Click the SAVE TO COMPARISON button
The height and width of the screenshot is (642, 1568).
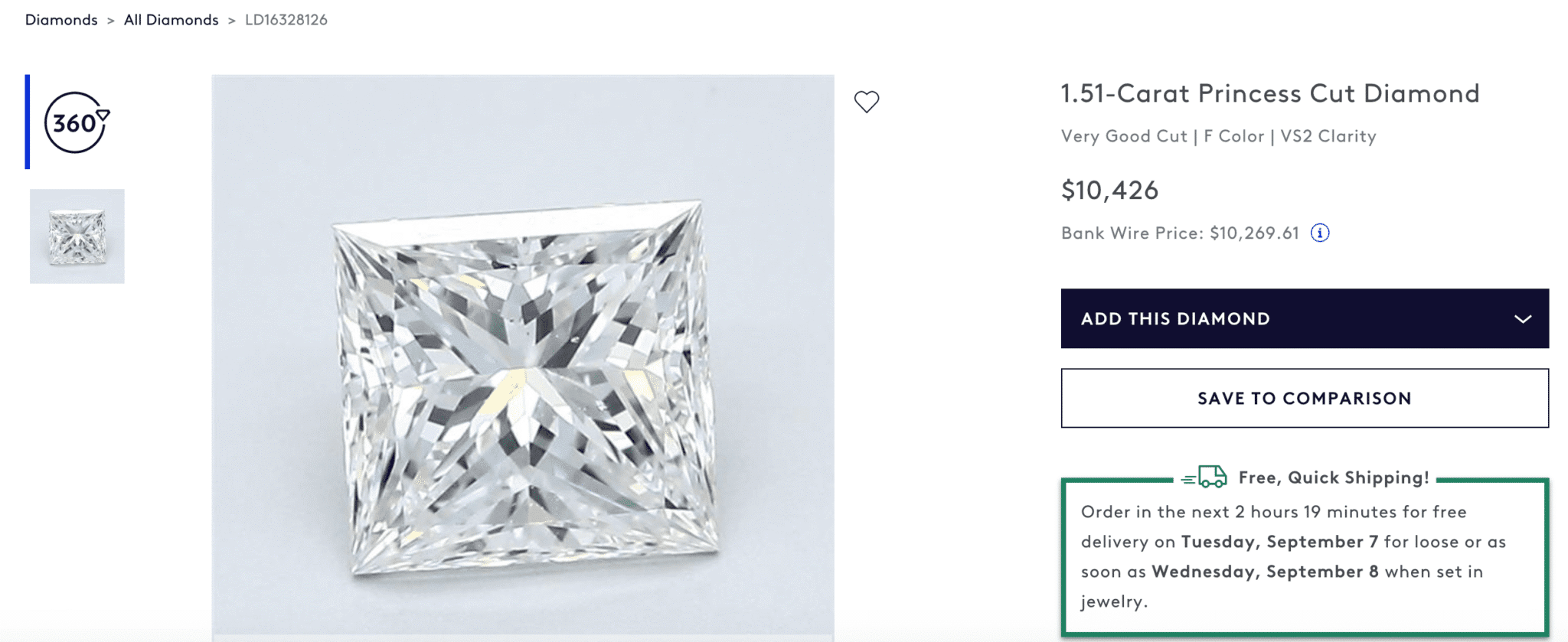pyautogui.click(x=1303, y=398)
